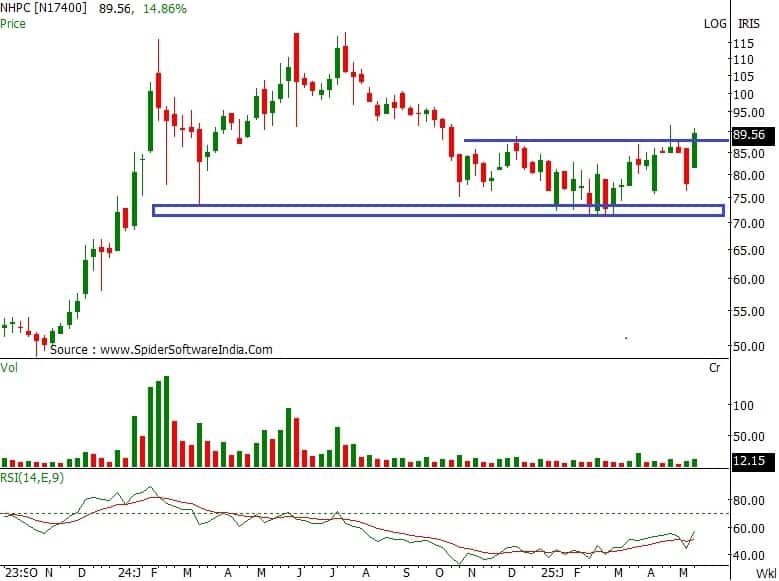This screenshot has height=581, width=779.
Task: Click the NHPC [N17400] symbol label
Action: click(x=41, y=8)
